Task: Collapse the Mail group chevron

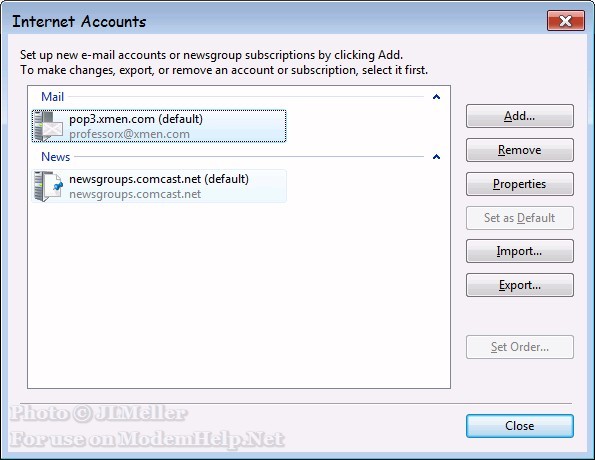Action: [x=436, y=97]
